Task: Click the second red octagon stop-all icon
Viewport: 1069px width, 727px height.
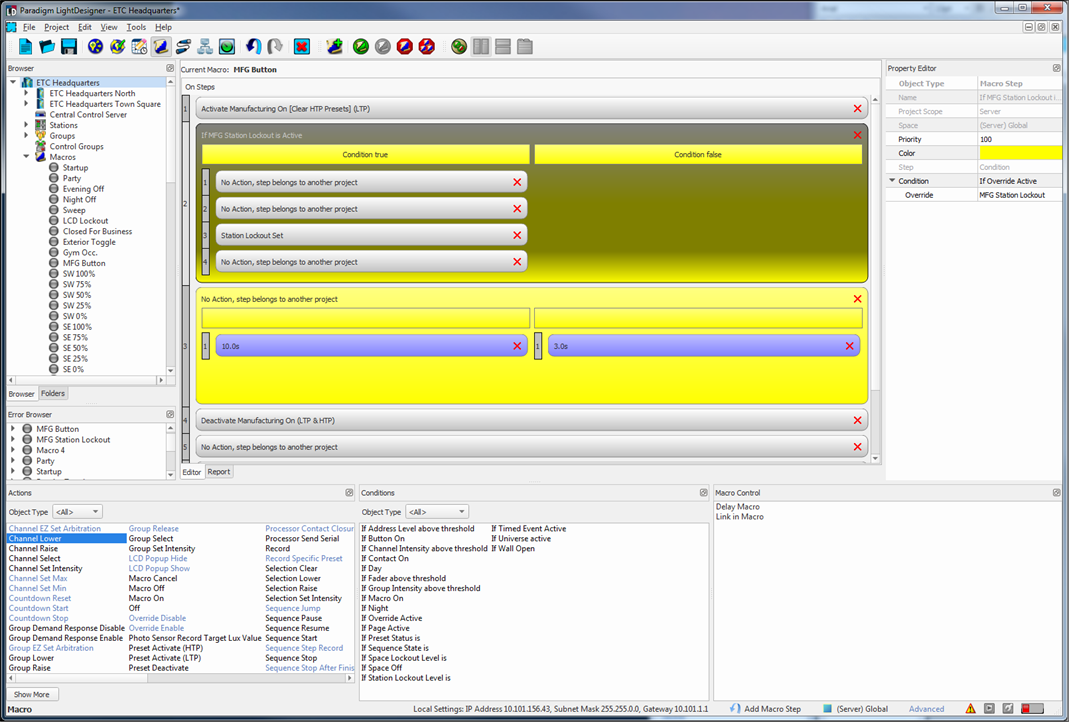Action: point(426,46)
